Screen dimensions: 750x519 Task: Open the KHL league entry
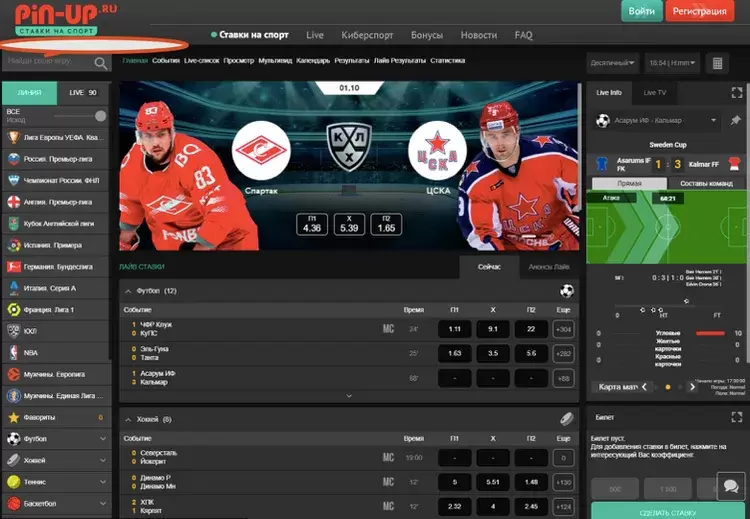[55, 331]
